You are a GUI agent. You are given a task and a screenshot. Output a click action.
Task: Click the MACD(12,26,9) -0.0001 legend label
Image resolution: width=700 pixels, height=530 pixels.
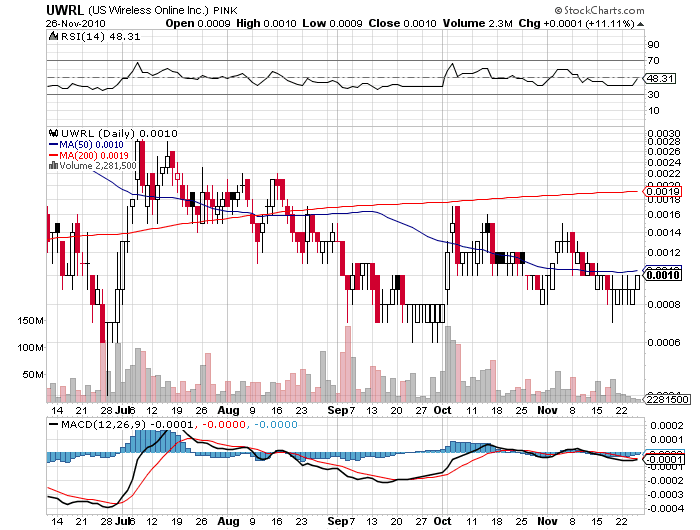[x=127, y=424]
